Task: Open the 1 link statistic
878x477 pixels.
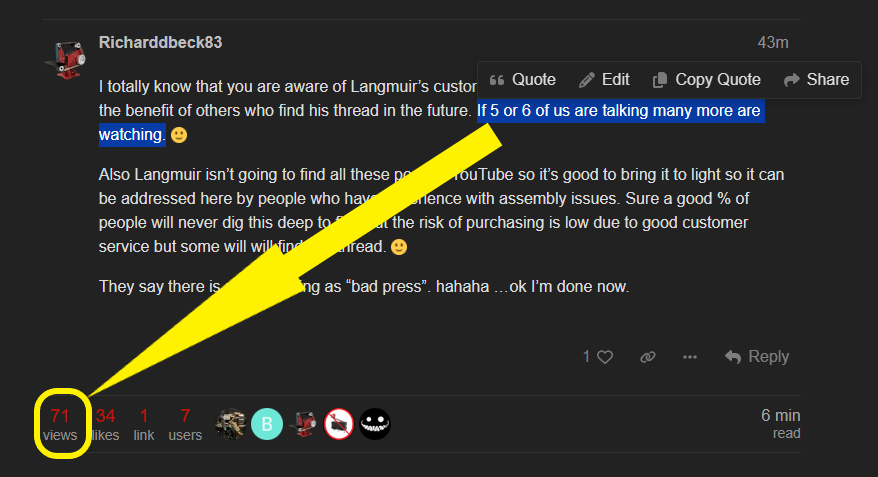Action: (x=144, y=424)
